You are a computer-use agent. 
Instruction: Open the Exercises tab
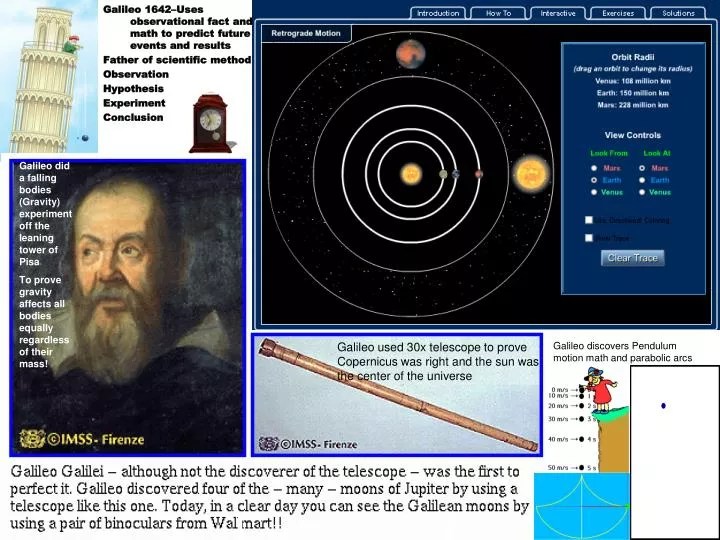[618, 13]
